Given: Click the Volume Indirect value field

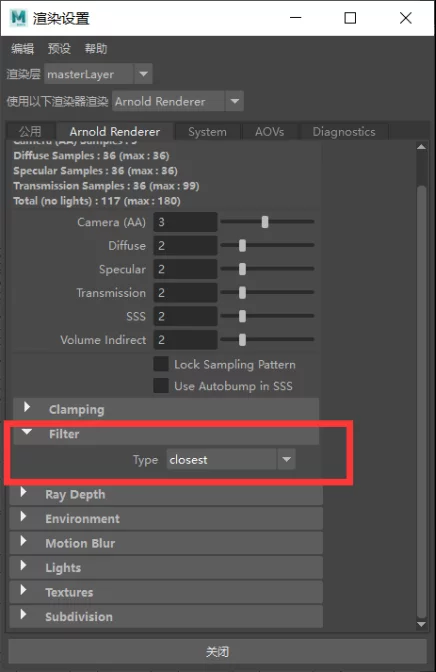Looking at the screenshot, I should point(185,340).
